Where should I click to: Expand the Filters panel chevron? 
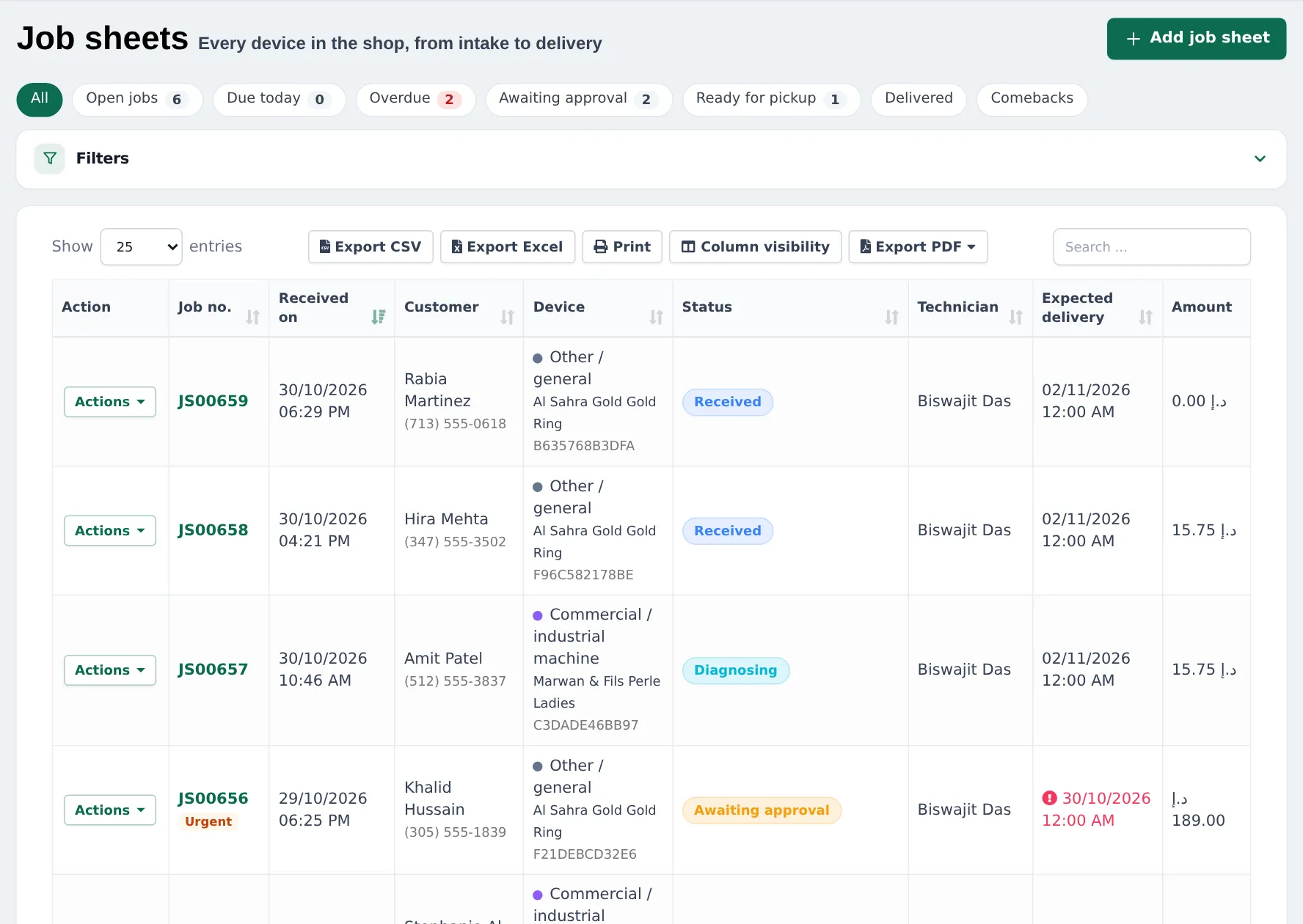tap(1260, 158)
